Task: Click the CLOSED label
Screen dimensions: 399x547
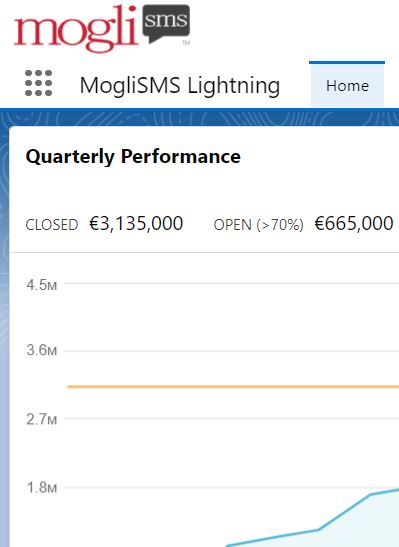Action: (x=52, y=225)
